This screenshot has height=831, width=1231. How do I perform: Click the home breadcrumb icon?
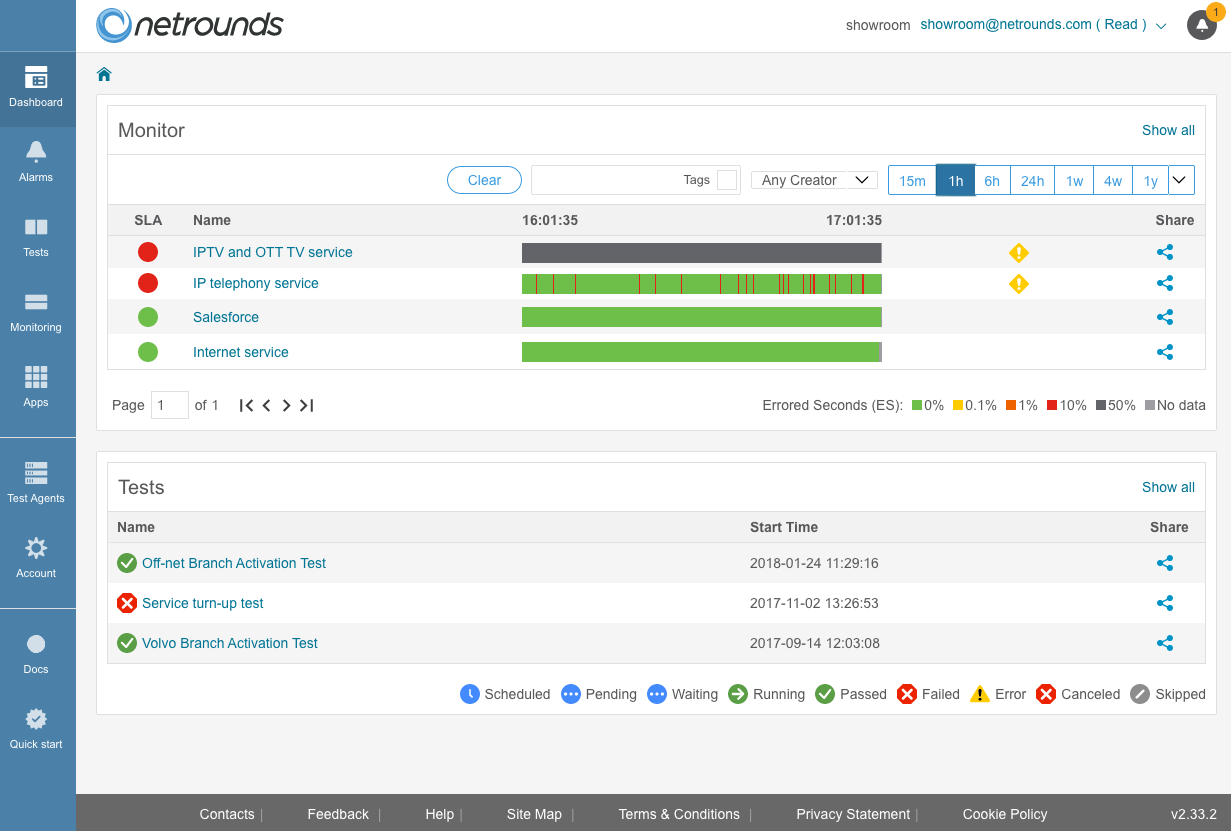[104, 74]
